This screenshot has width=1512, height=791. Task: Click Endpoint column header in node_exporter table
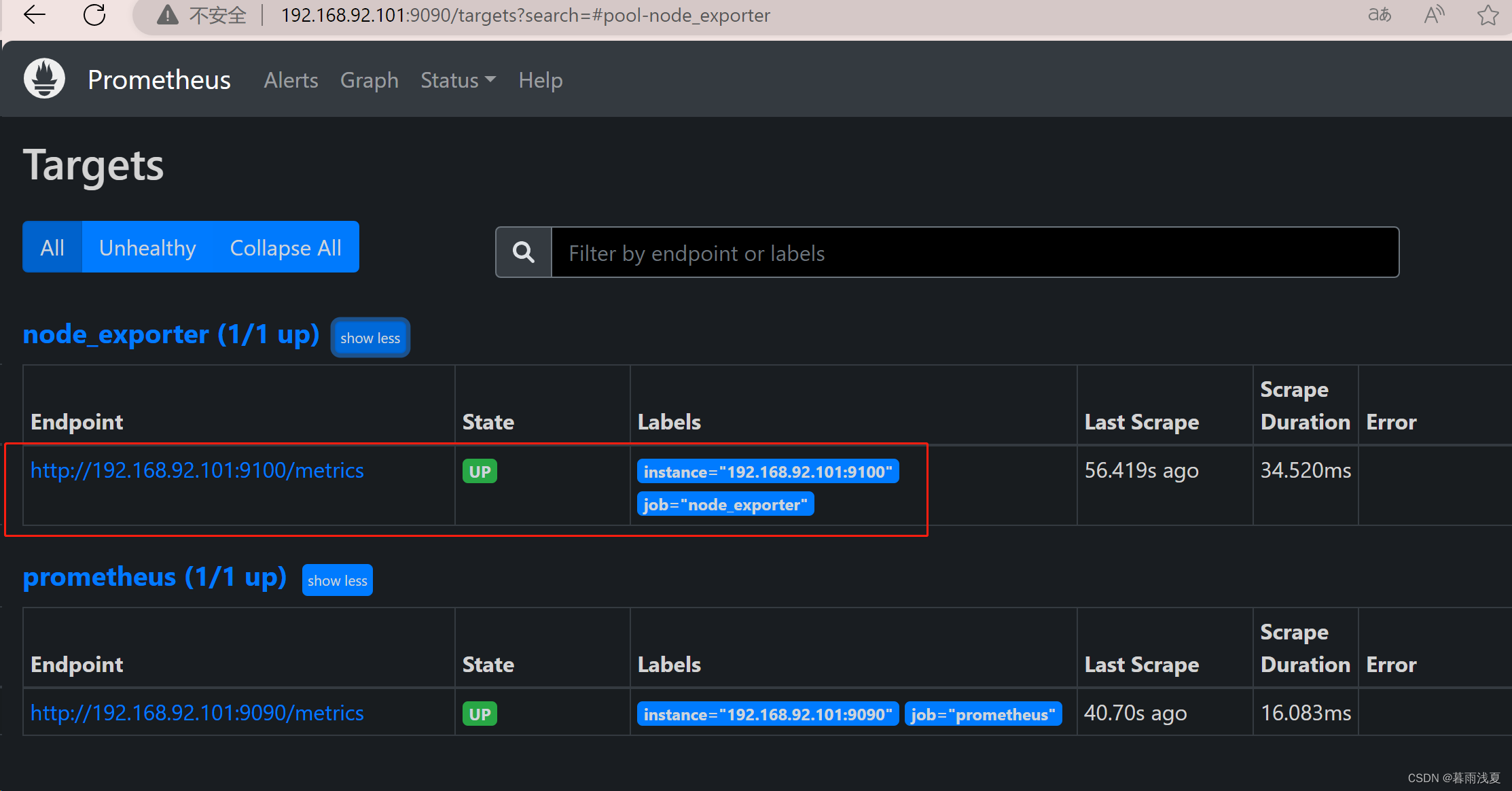77,422
